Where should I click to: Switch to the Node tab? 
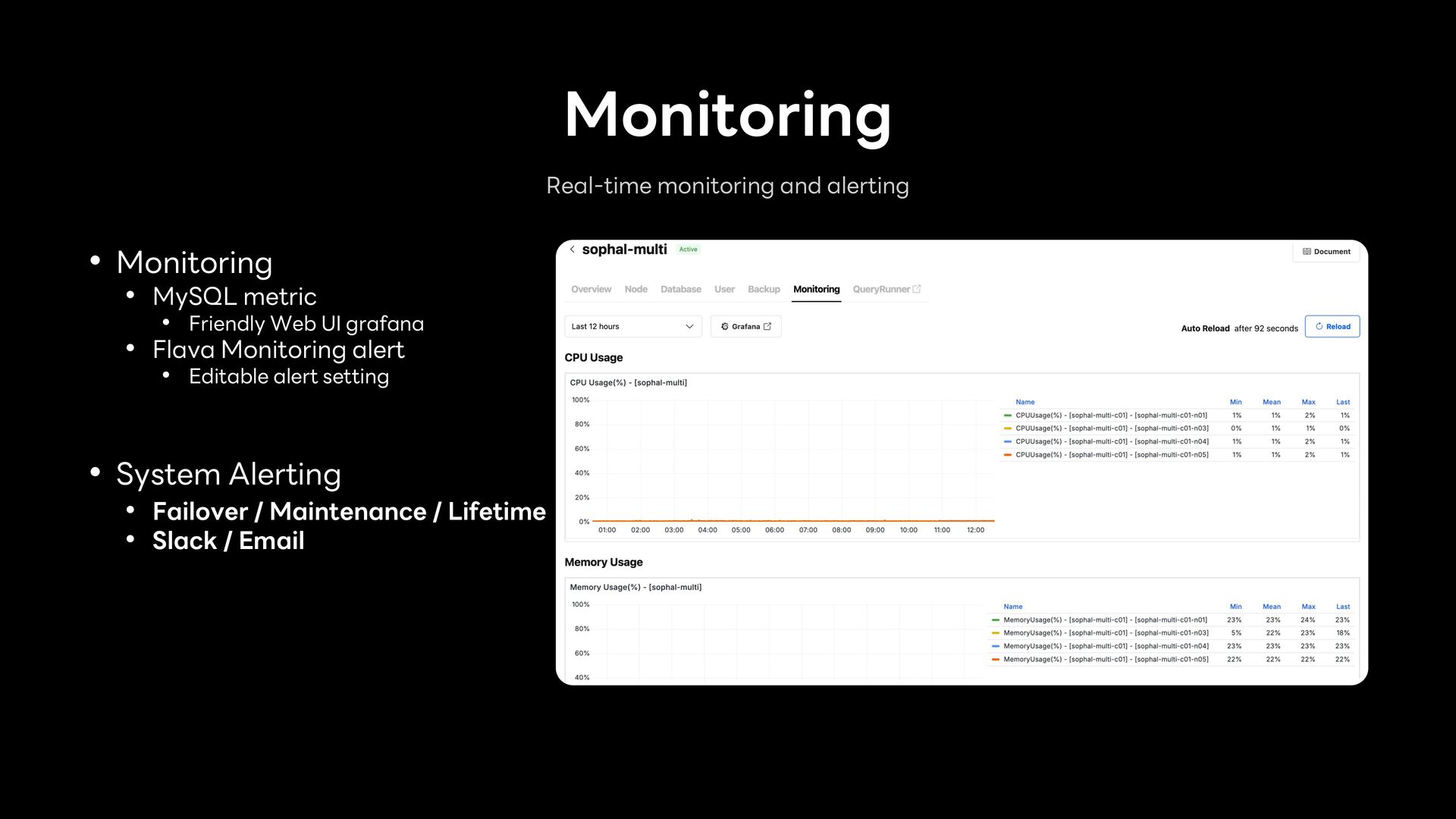click(635, 290)
